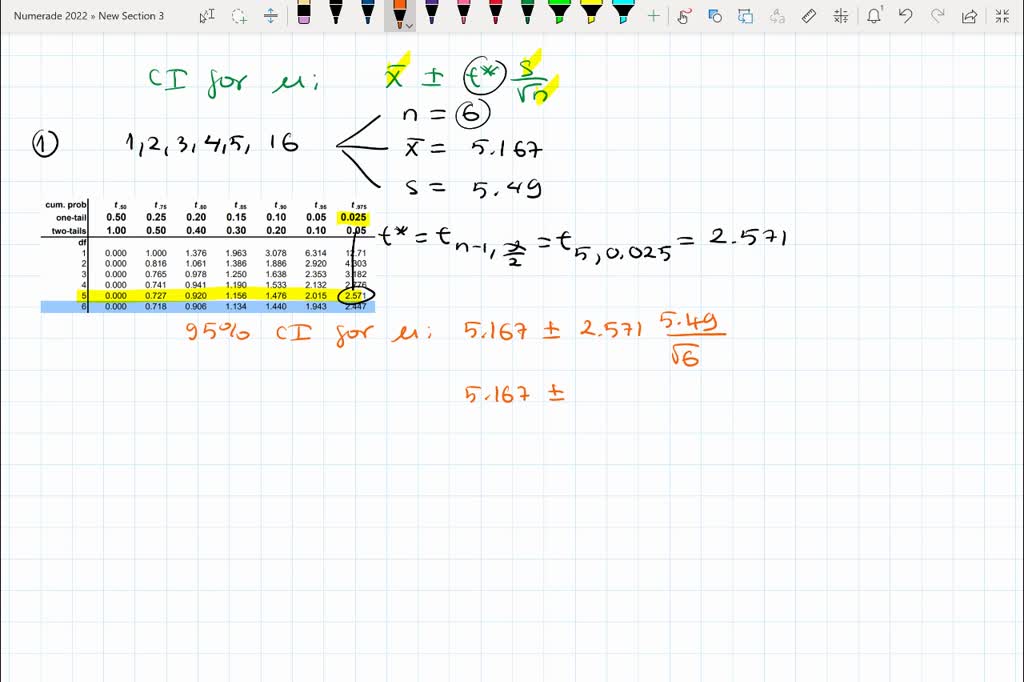Add a new pen with plus button
Screen dimensions: 1024x682
coord(653,16)
